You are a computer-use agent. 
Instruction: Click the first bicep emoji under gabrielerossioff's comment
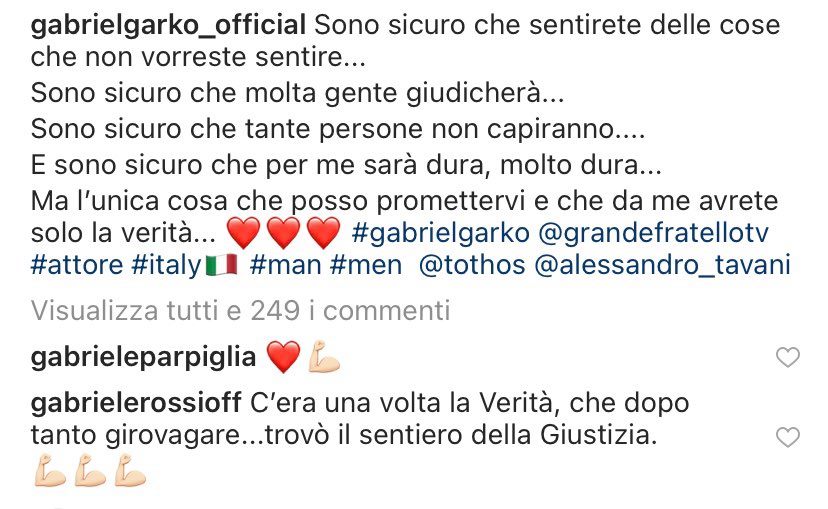[50, 470]
